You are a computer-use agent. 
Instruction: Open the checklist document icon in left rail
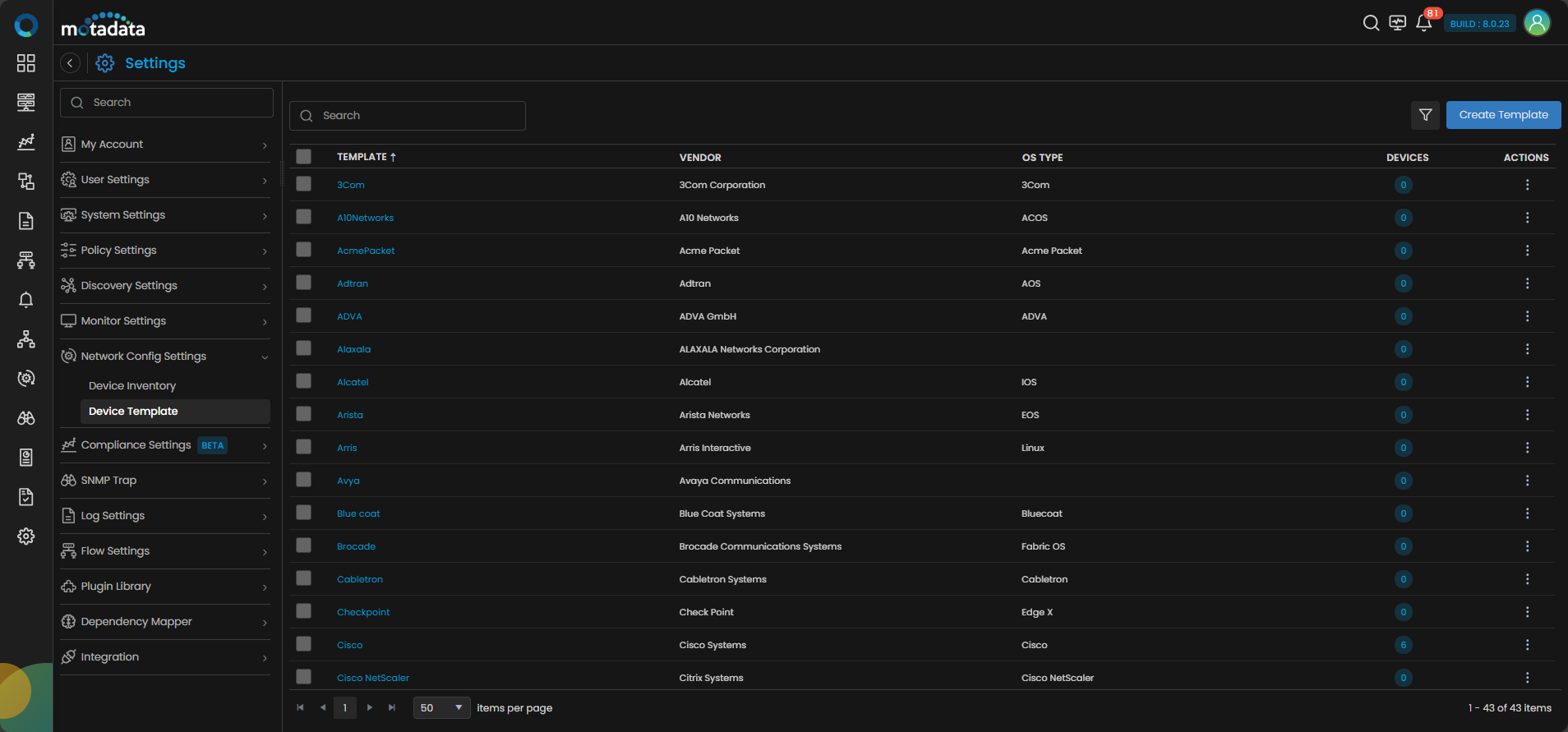coord(26,497)
